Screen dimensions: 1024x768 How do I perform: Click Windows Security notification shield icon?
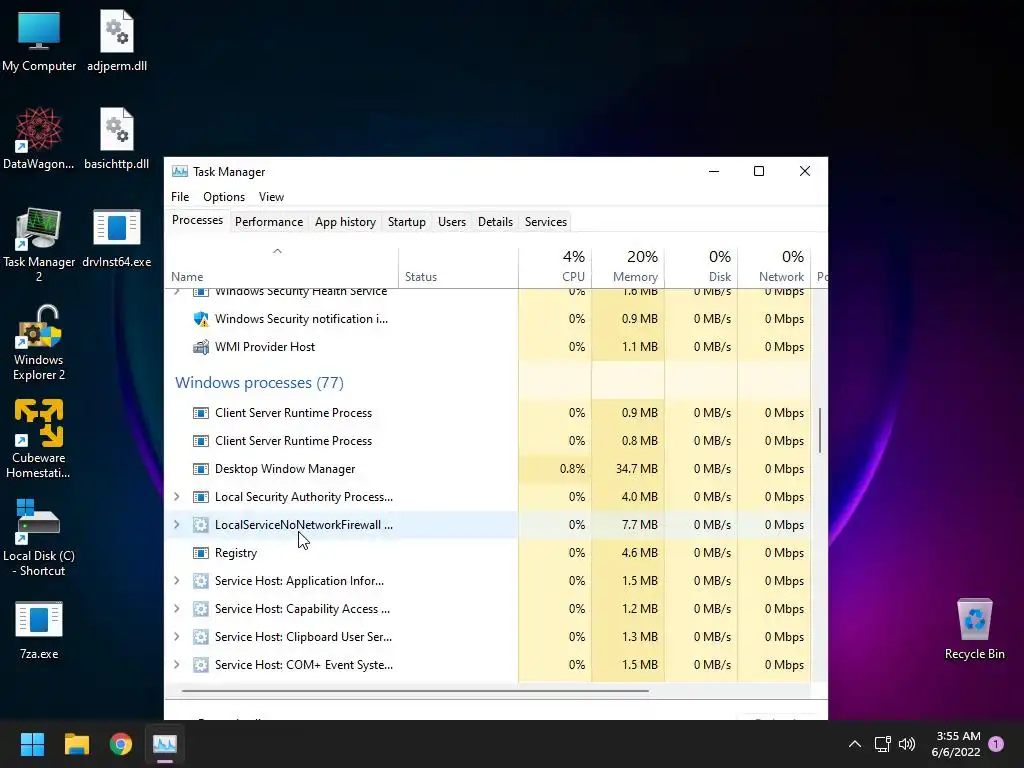200,319
